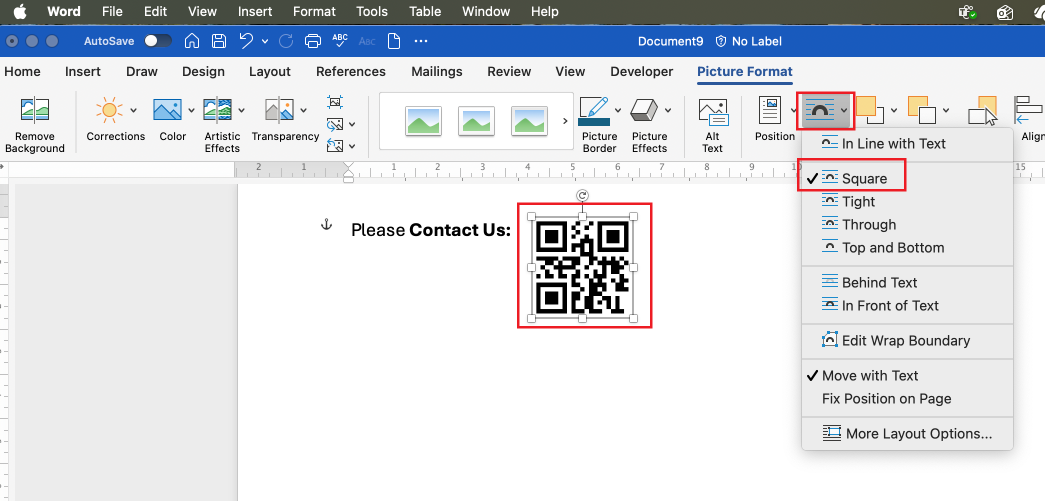This screenshot has height=501, width=1045.
Task: Click Edit Wrap Boundary
Action: coord(908,341)
